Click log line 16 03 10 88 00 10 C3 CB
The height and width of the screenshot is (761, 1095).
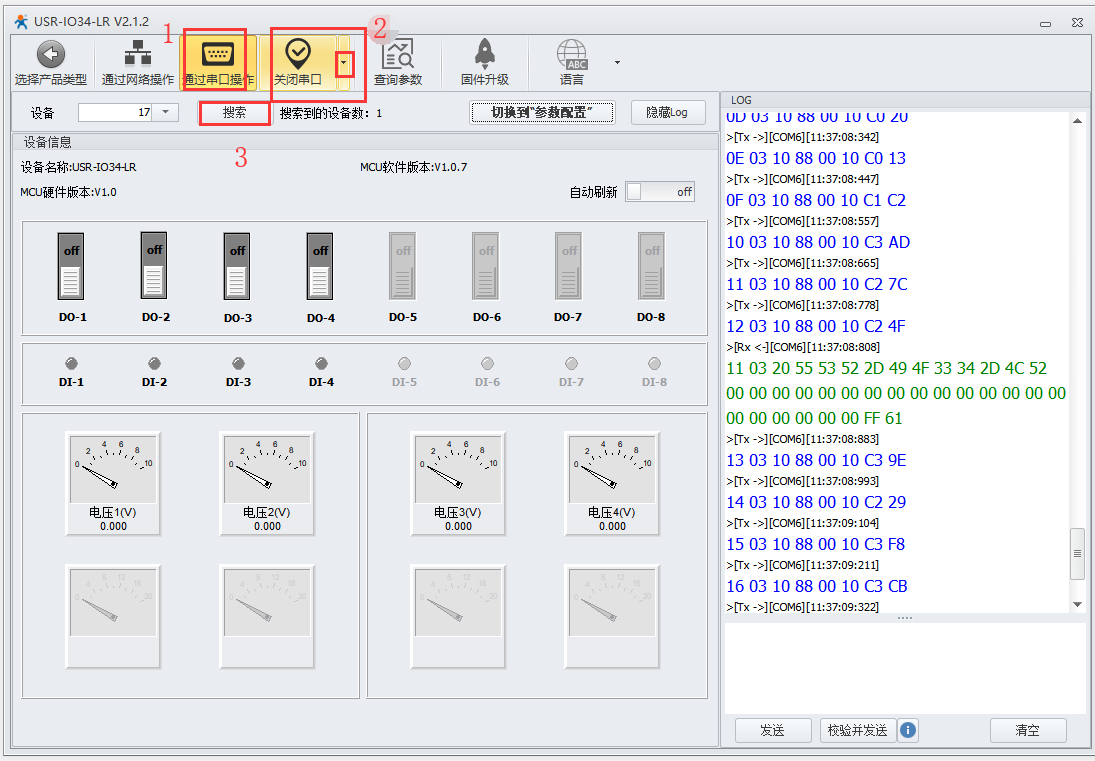click(x=816, y=586)
